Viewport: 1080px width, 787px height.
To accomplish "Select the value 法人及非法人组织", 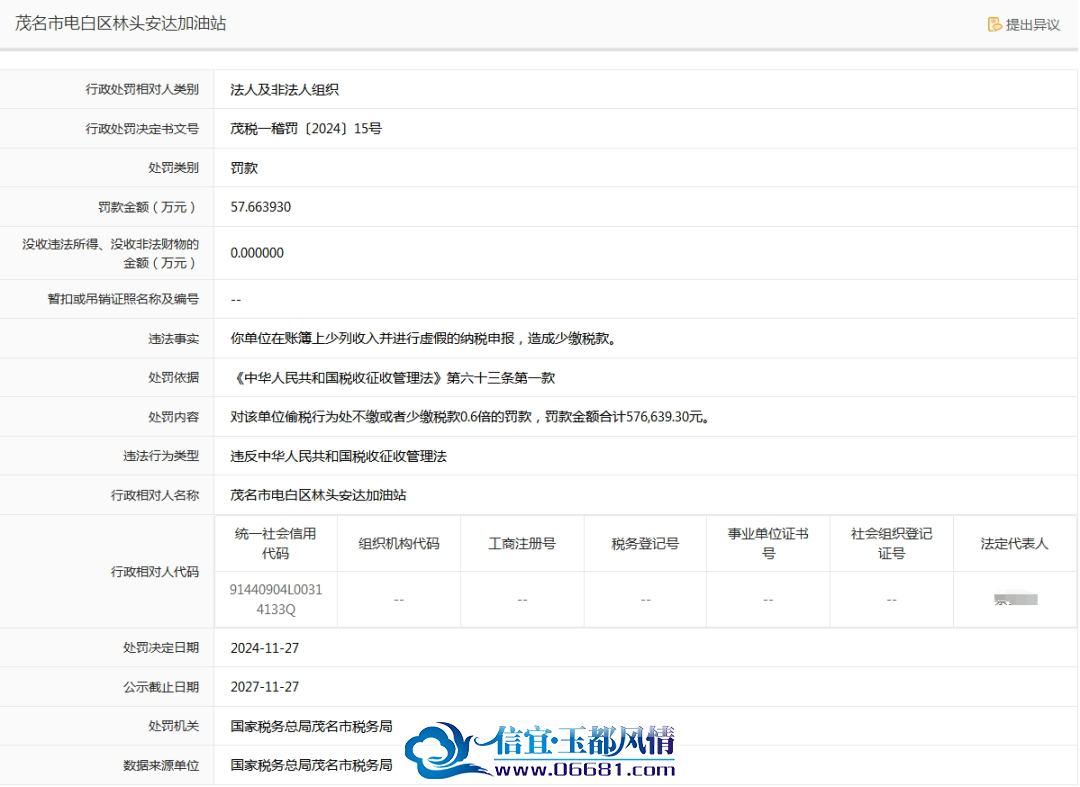I will (284, 90).
